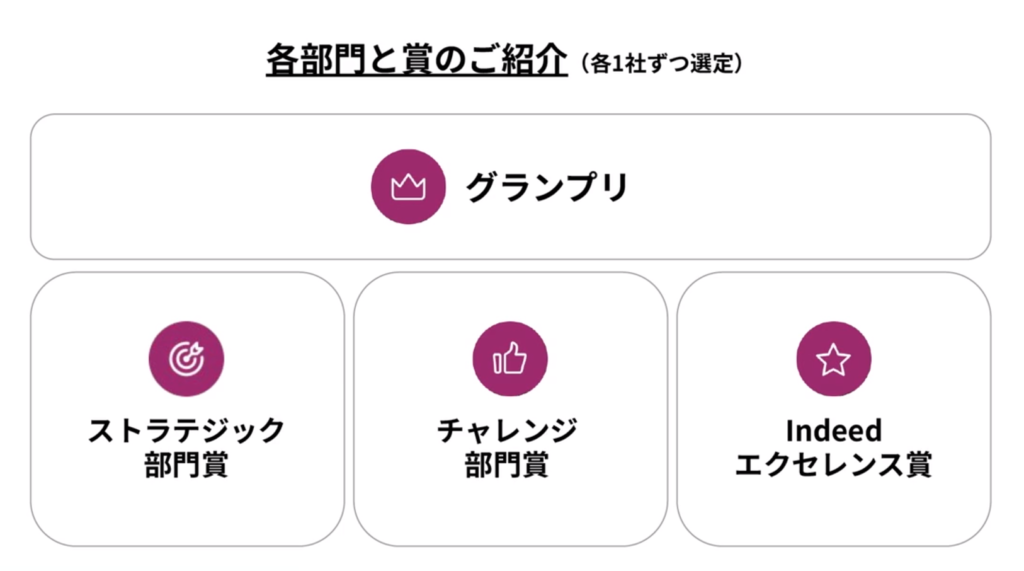Select the グランプリ label text
This screenshot has width=1024, height=571.
click(x=546, y=187)
